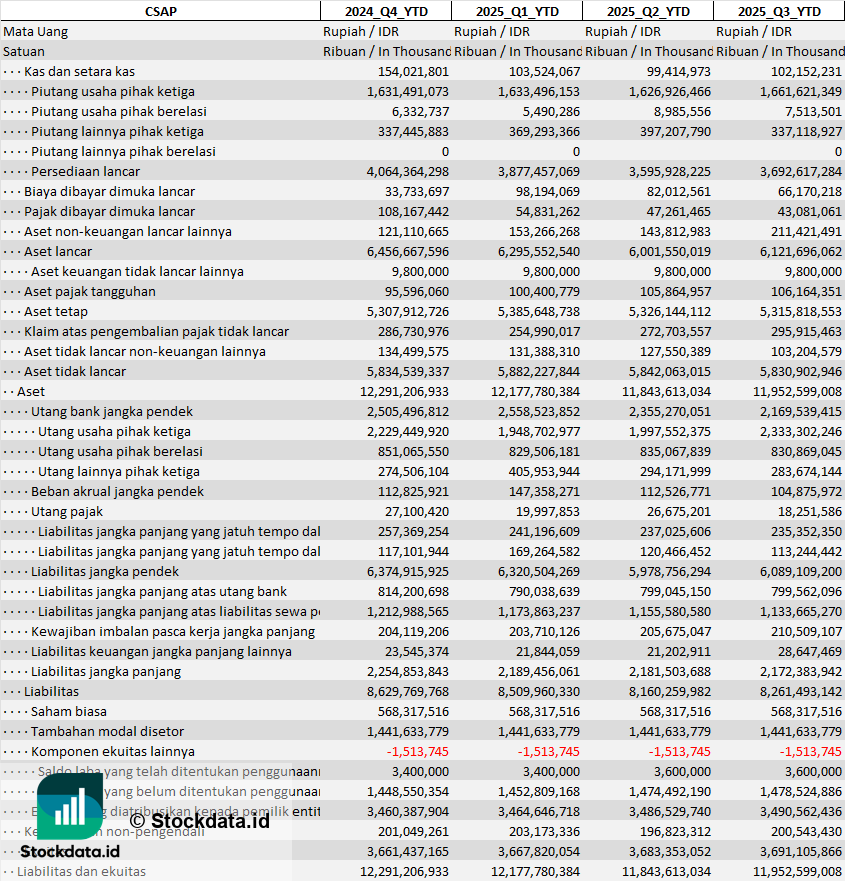The image size is (845, 881).
Task: Select the Utang bank jangka pendek label
Action: click(x=112, y=411)
